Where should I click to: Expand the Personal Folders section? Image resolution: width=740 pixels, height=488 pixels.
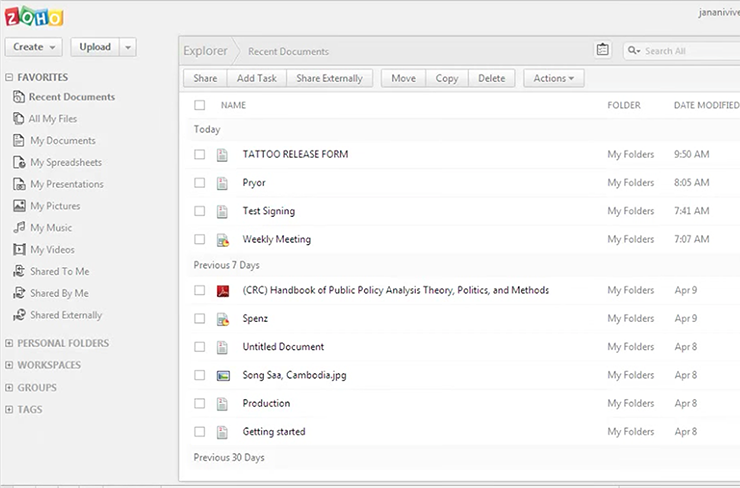tap(10, 343)
